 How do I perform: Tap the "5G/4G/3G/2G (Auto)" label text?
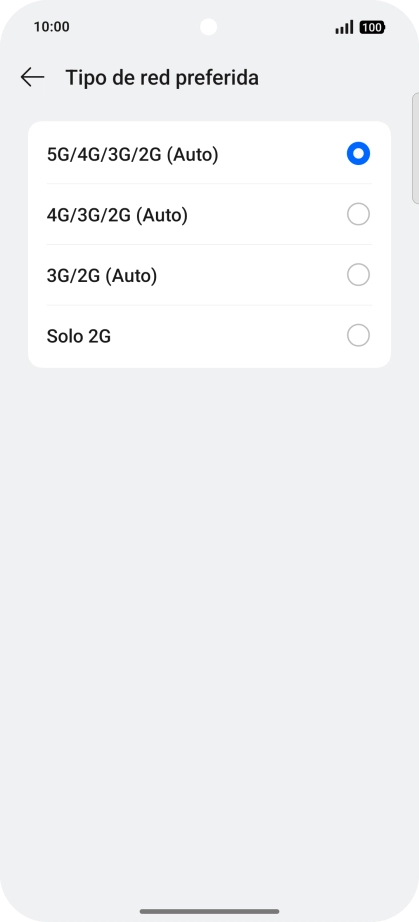(x=132, y=155)
